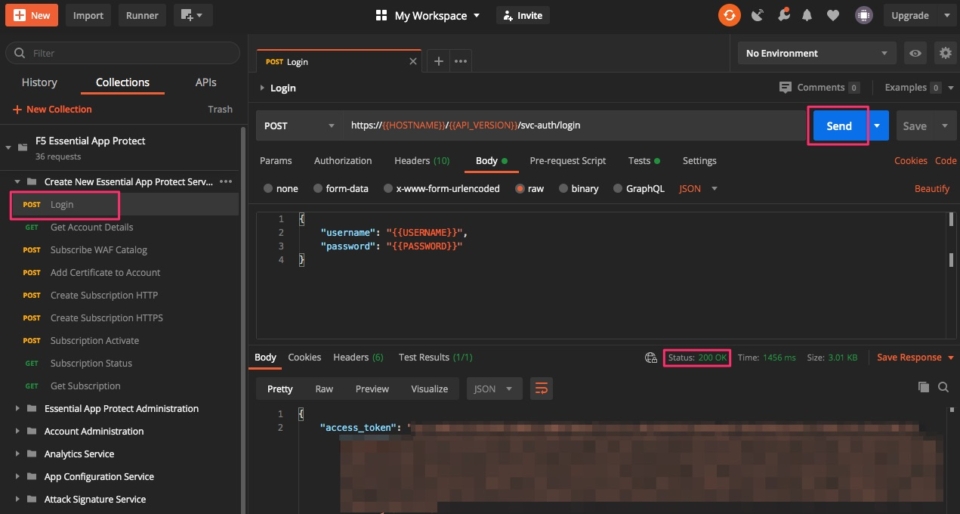
Task: Open the No Environment dropdown
Action: [x=817, y=53]
